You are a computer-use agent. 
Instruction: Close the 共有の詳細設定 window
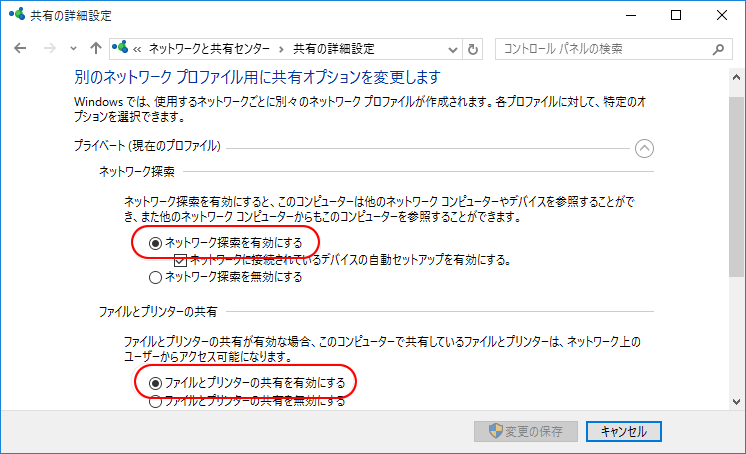722,15
